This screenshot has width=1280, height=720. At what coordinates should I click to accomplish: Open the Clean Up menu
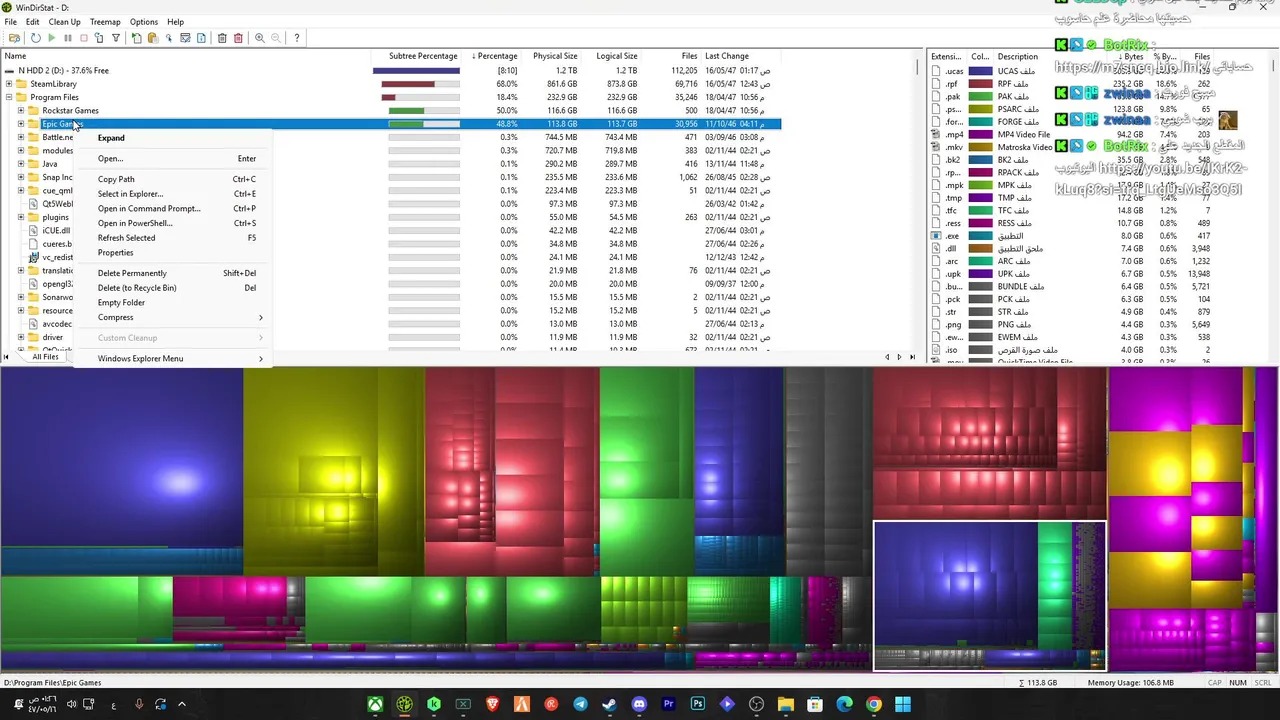tap(64, 22)
